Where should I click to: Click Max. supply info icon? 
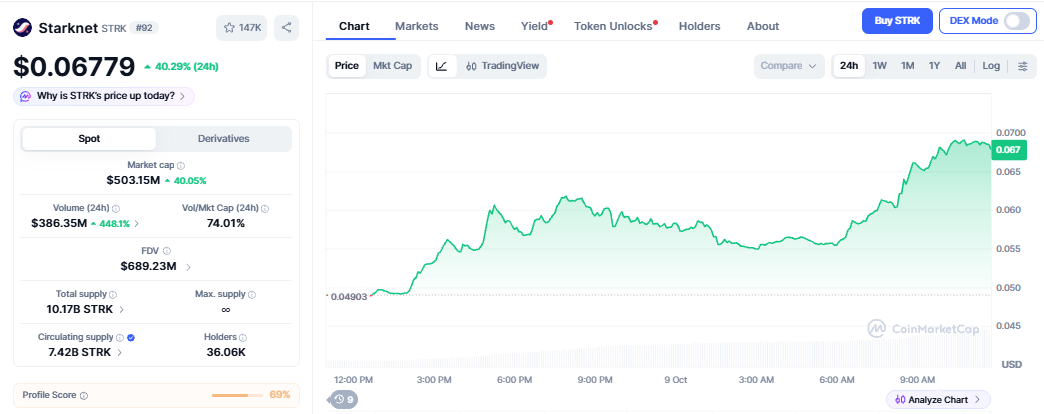(x=252, y=294)
